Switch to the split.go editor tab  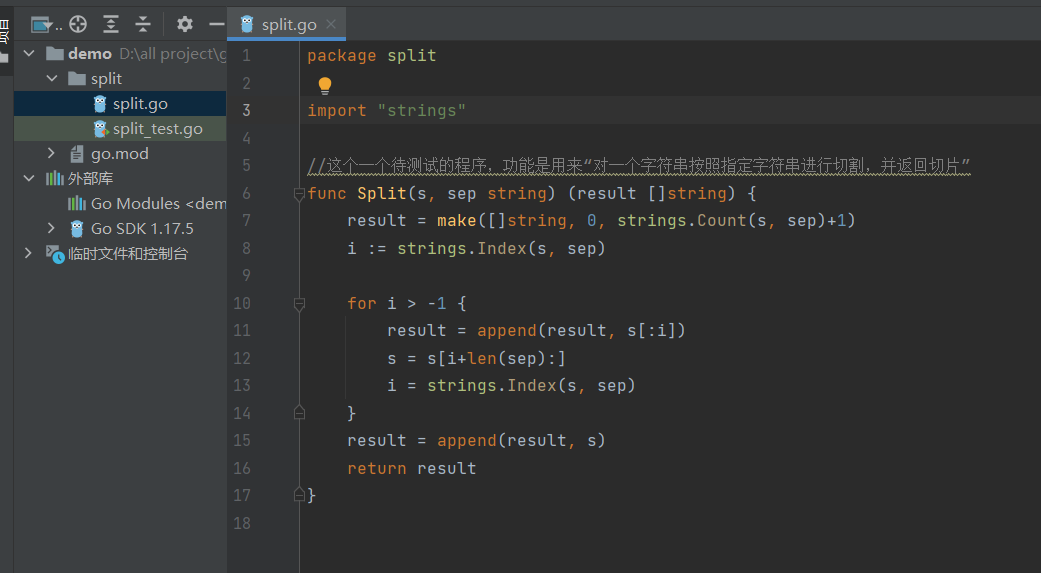click(x=288, y=25)
